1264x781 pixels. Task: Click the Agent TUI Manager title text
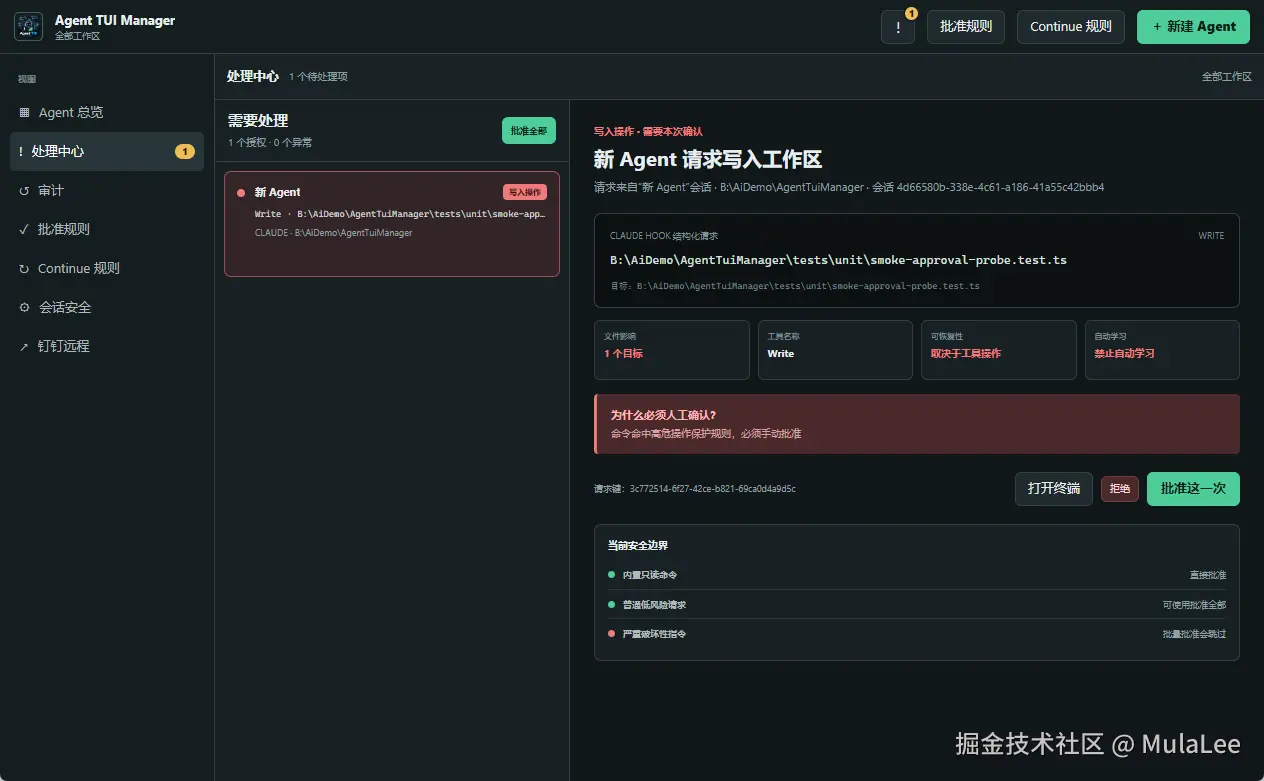pos(115,20)
